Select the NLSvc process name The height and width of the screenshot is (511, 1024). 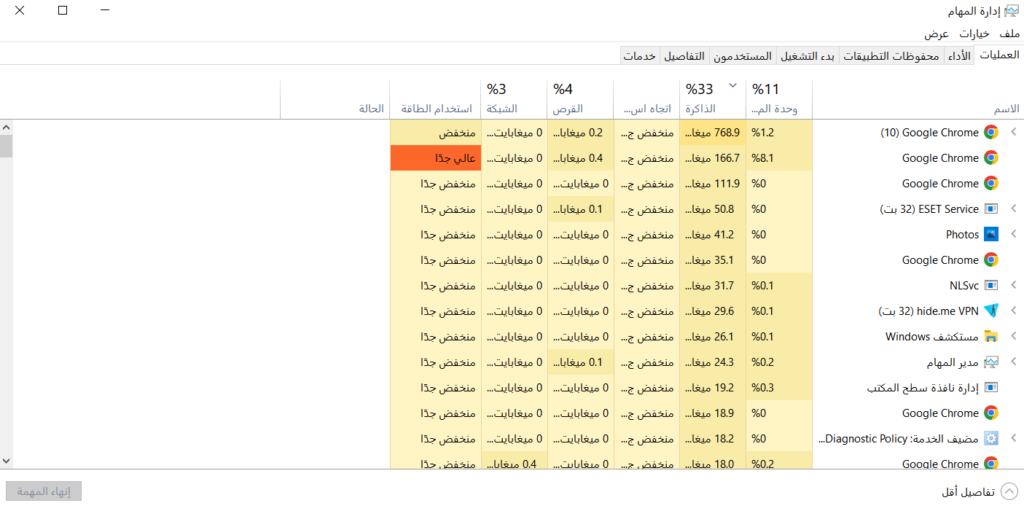[965, 285]
